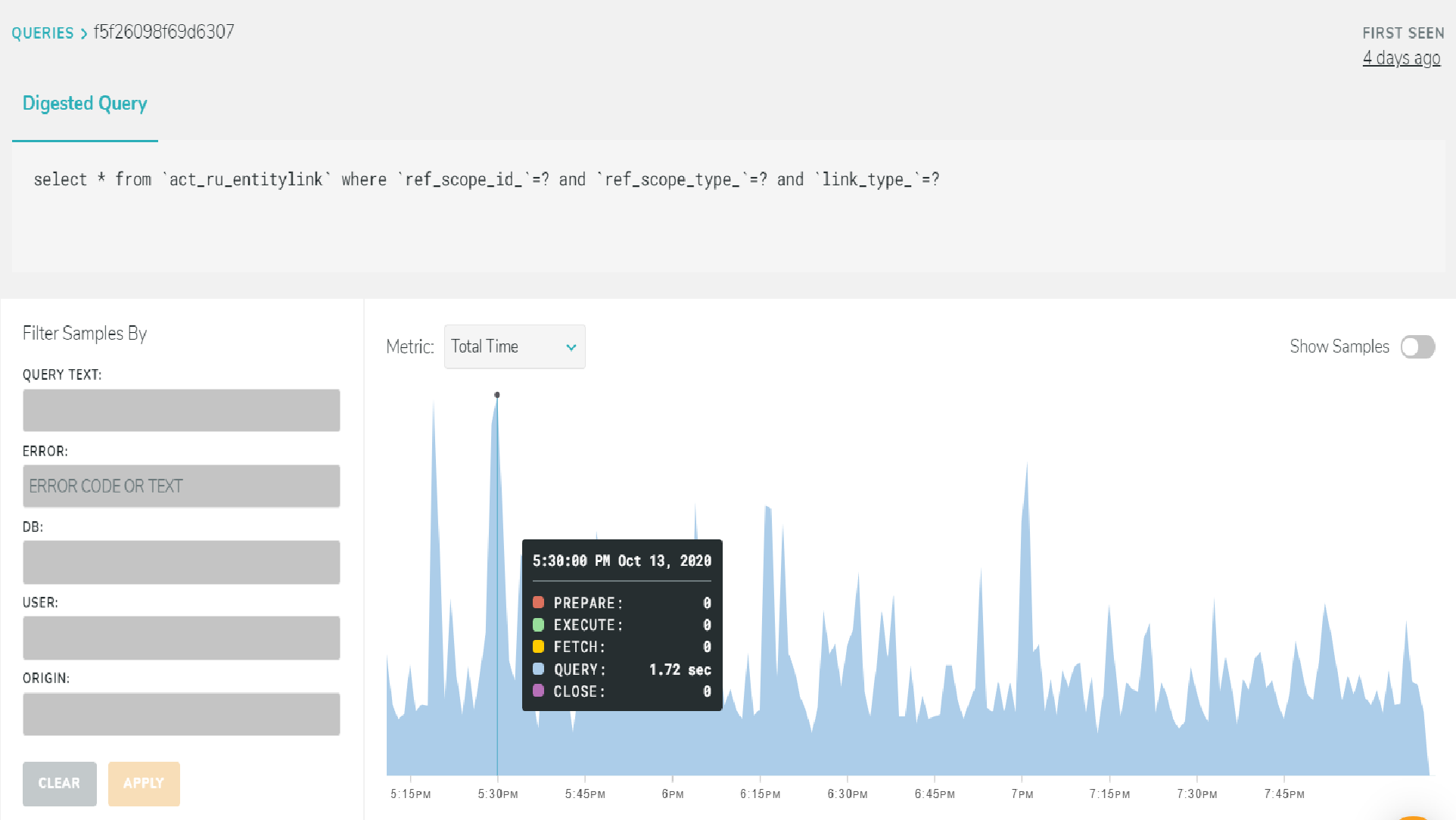Click the blue QUERY legend dot
Viewport: 1456px width, 820px height.
(x=538, y=669)
